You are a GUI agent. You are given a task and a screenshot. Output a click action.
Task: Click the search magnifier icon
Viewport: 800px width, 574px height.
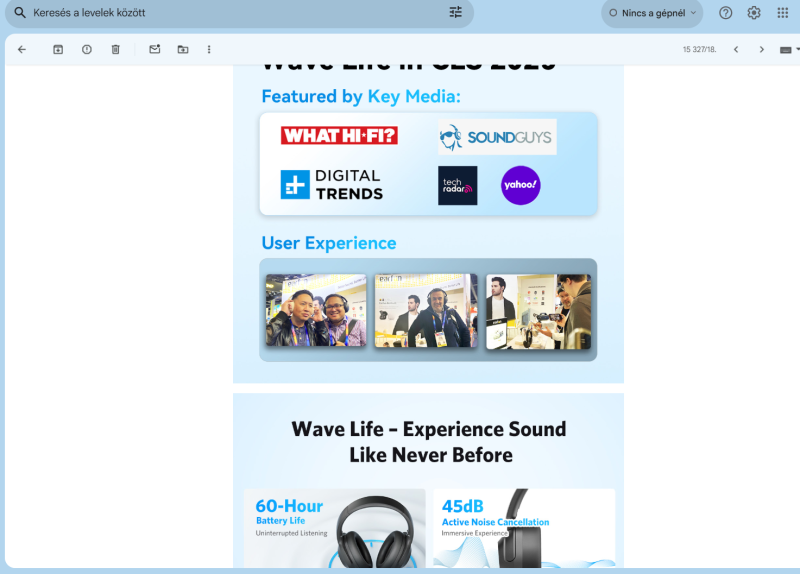(x=20, y=13)
